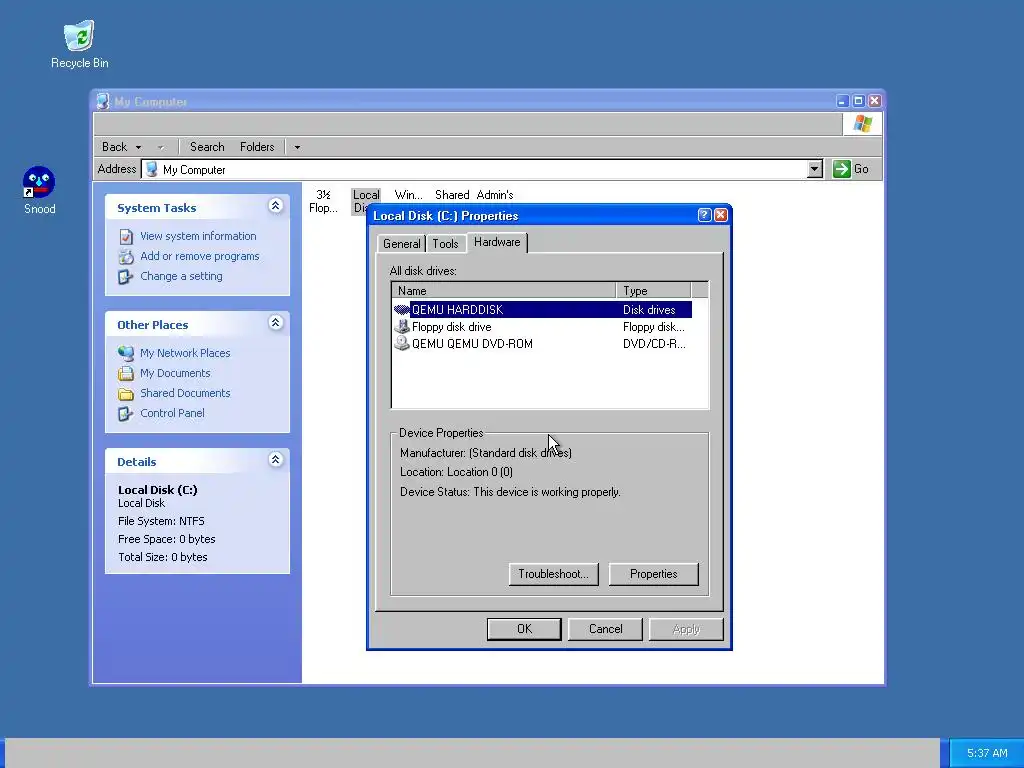Select the Win... drive item in My Computer
Image resolution: width=1024 pixels, height=768 pixels.
[408, 195]
